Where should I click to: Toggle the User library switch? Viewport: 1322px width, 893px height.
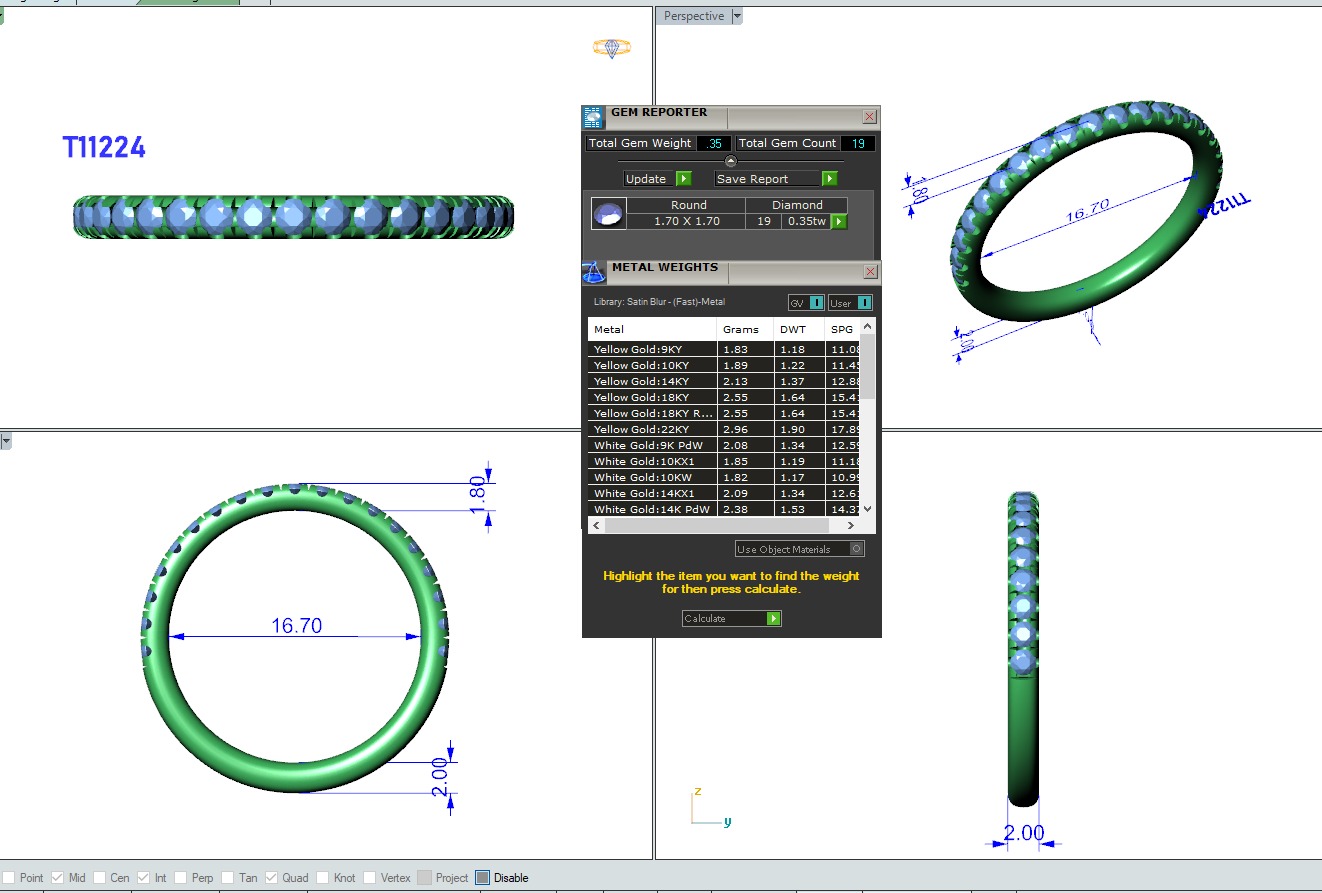(863, 303)
